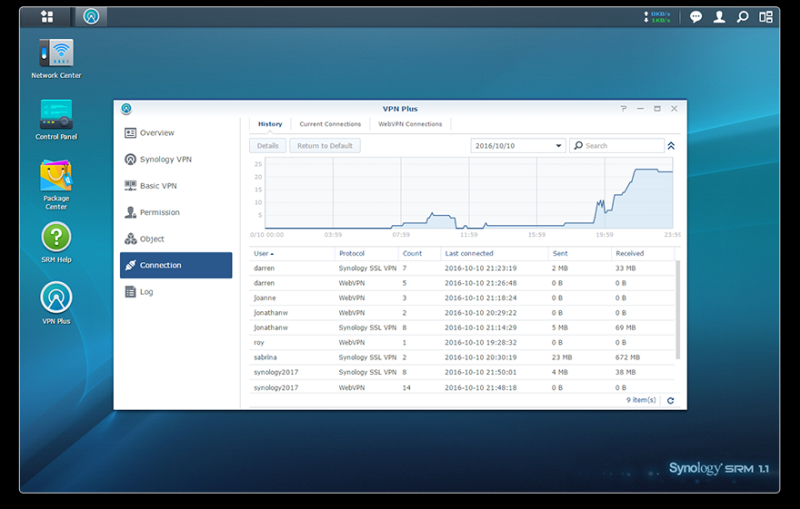800x509 pixels.
Task: Switch to the History tab
Action: coord(270,124)
